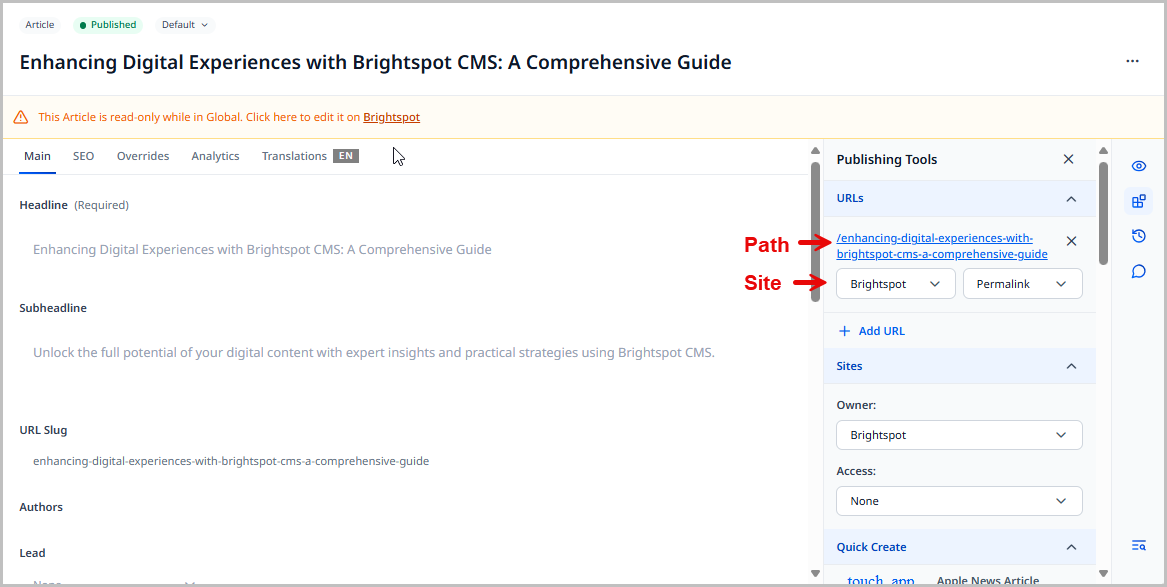Collapse the URLs section
The height and width of the screenshot is (587, 1167).
[1071, 198]
